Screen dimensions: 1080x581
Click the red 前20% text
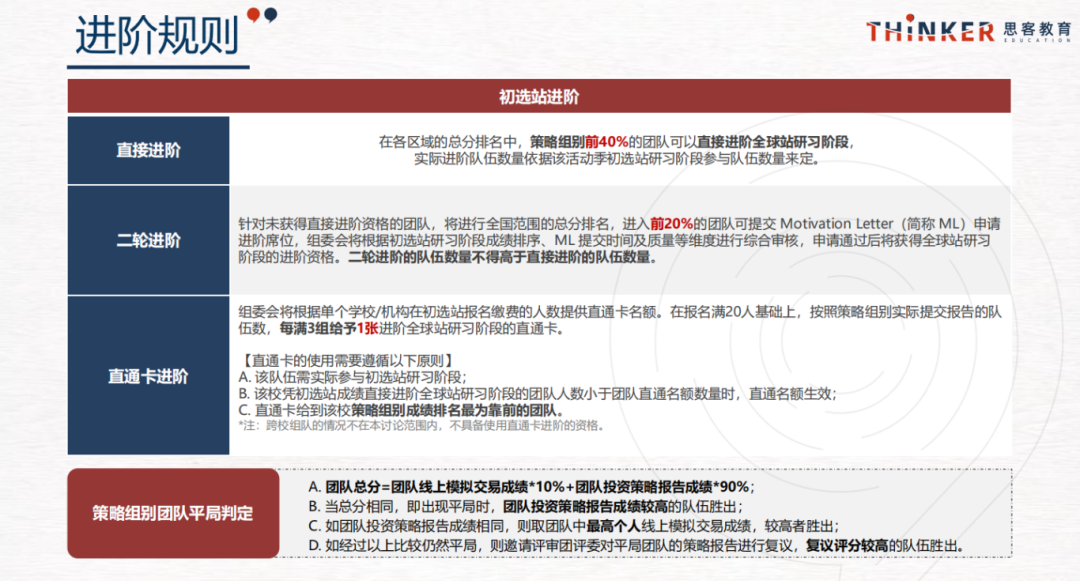tap(672, 224)
